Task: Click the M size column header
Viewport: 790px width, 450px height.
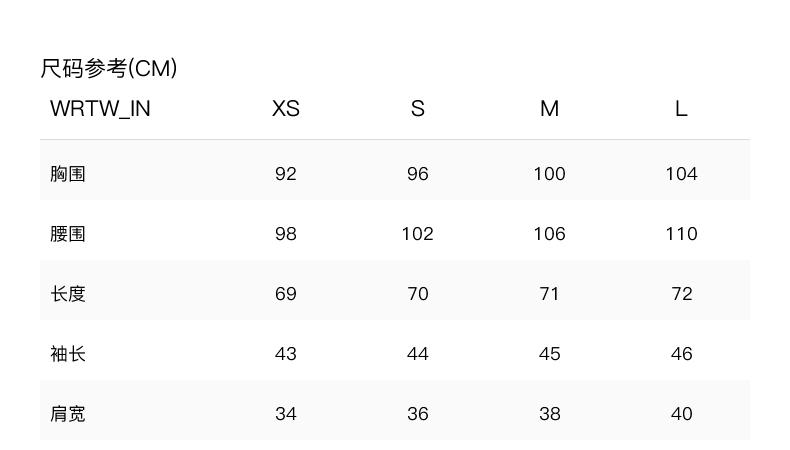Action: pos(549,109)
